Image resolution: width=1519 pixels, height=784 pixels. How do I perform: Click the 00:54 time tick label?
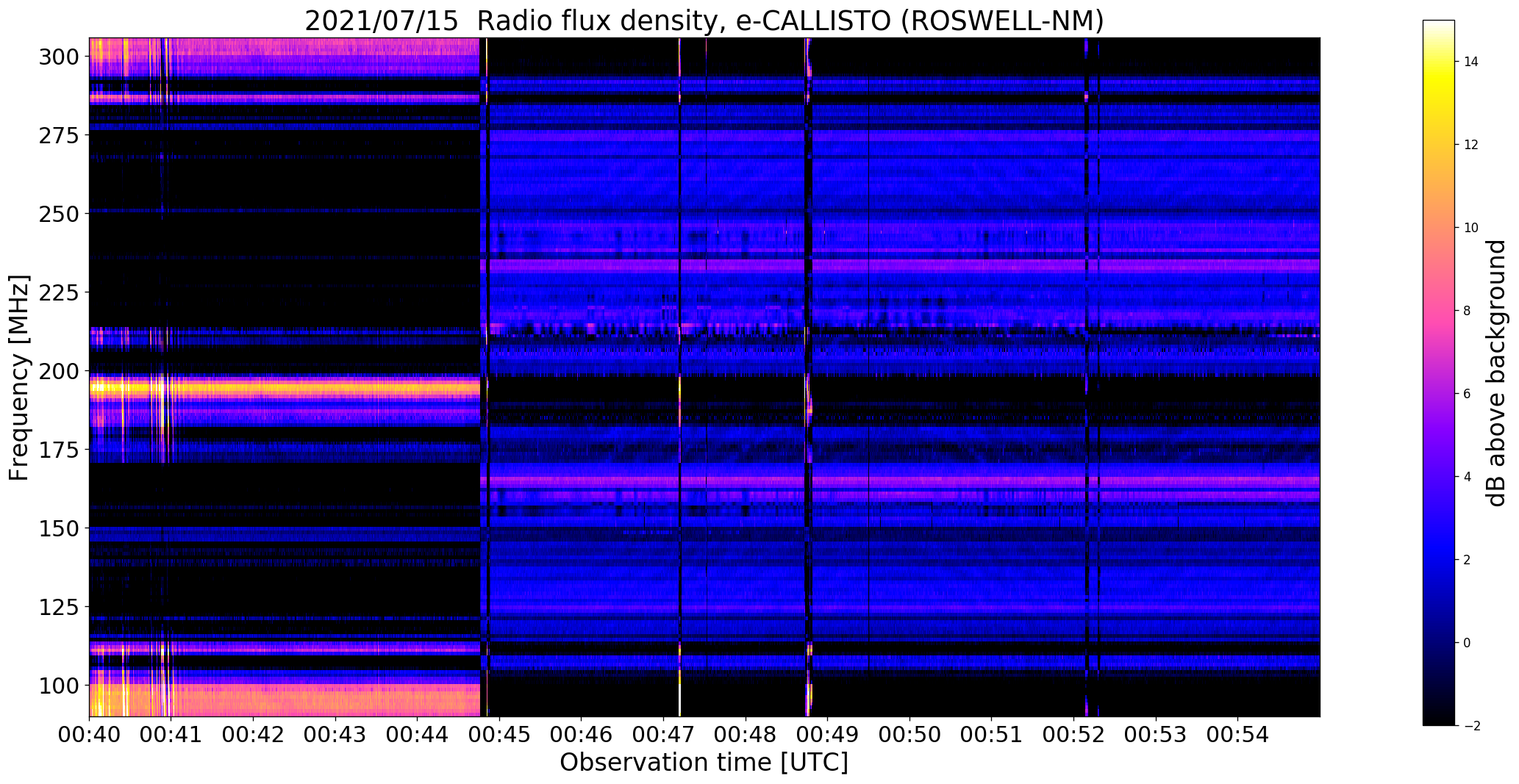click(1238, 735)
